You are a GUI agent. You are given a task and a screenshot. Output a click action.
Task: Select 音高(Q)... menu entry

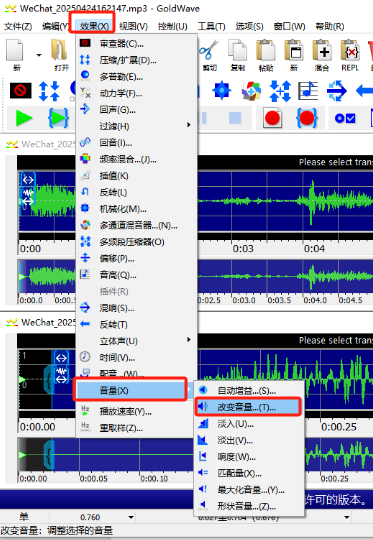[x=137, y=275]
